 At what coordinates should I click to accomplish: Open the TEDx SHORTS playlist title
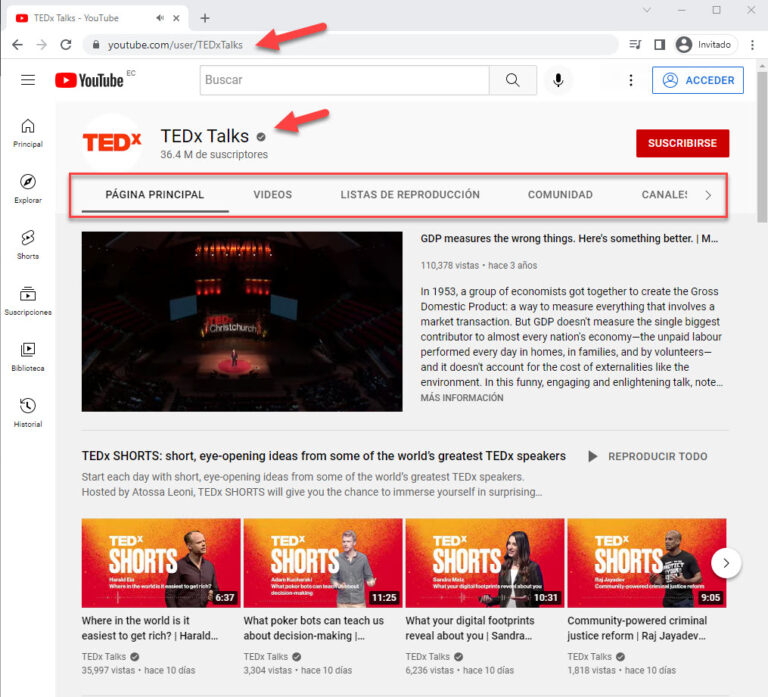[x=324, y=456]
